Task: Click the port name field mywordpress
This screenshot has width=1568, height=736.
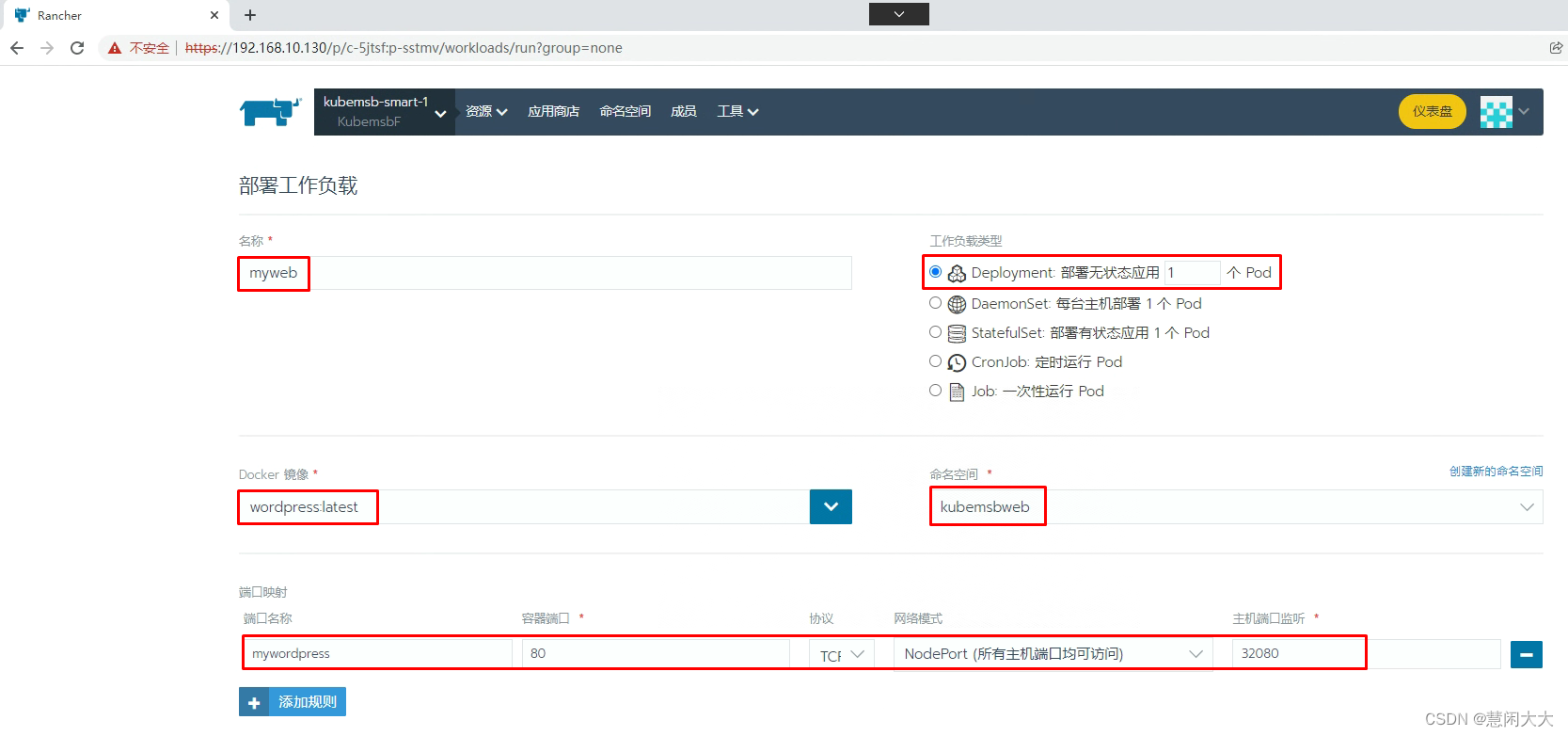Action: tap(378, 654)
